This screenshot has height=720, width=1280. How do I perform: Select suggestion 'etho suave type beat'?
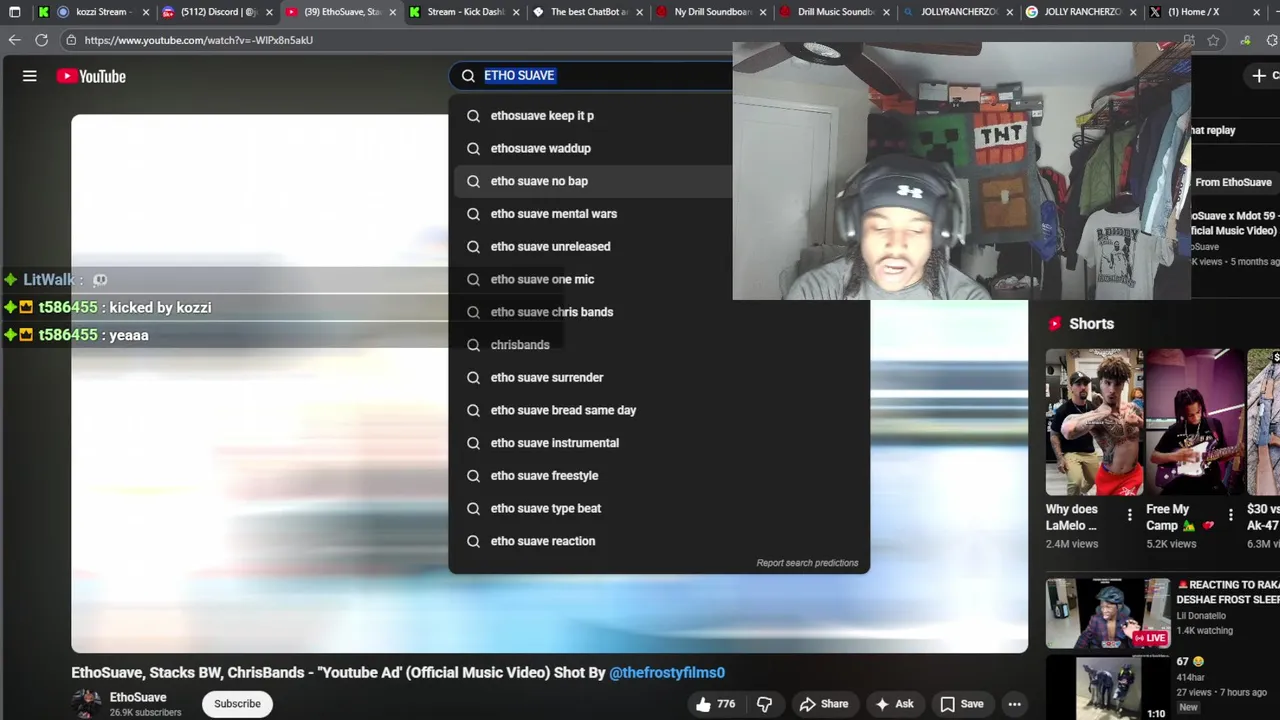[659, 509]
